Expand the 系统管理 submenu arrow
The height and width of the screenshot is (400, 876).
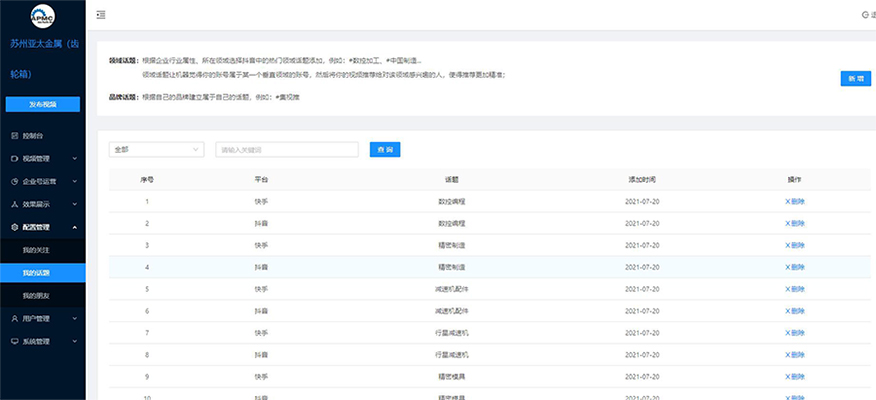(75, 341)
